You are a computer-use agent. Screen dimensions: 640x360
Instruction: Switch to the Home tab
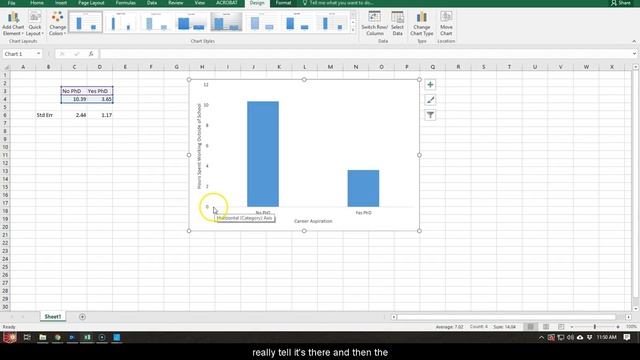click(37, 3)
